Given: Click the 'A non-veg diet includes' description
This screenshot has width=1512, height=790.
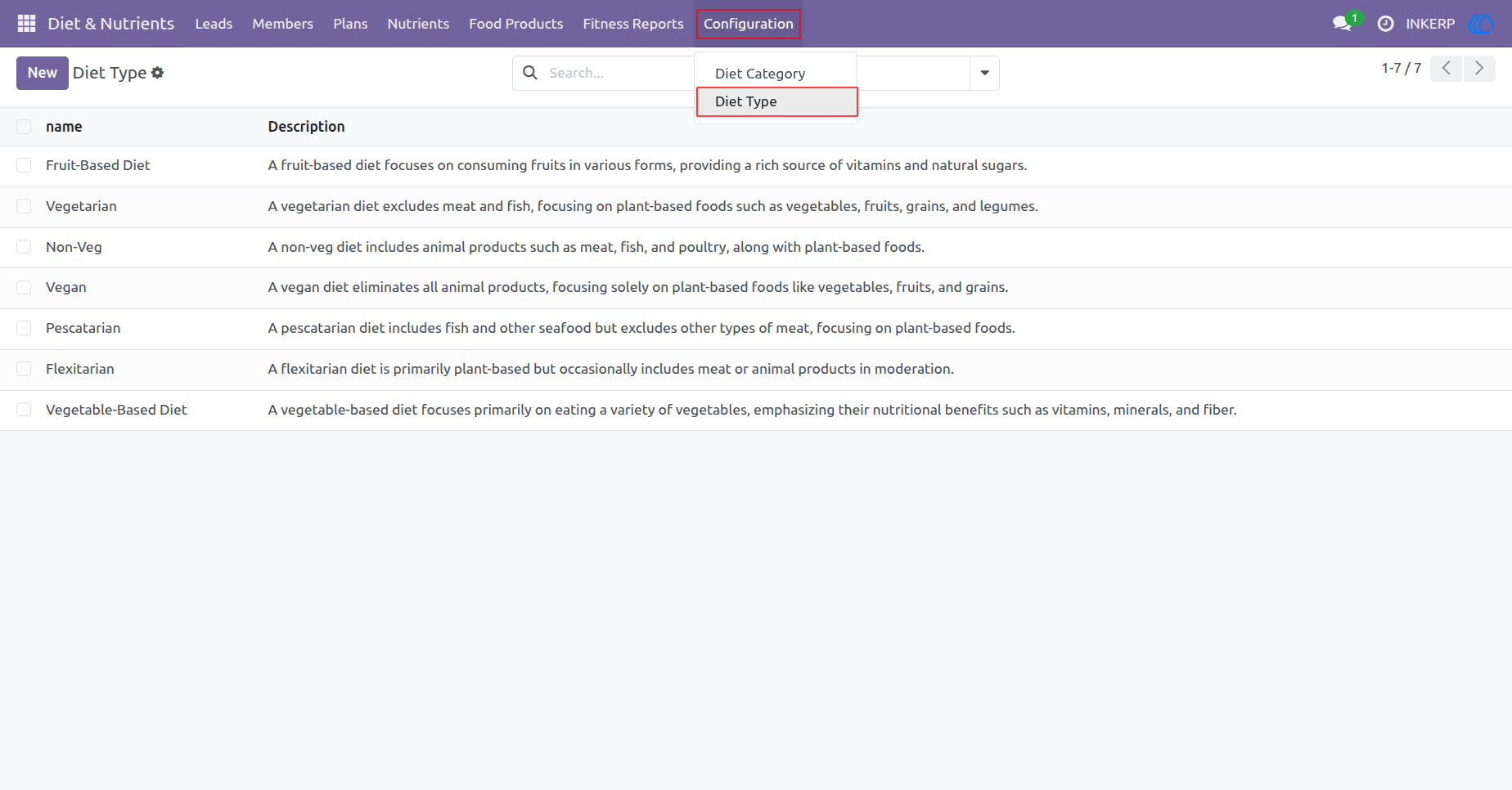Looking at the screenshot, I should click(596, 247).
